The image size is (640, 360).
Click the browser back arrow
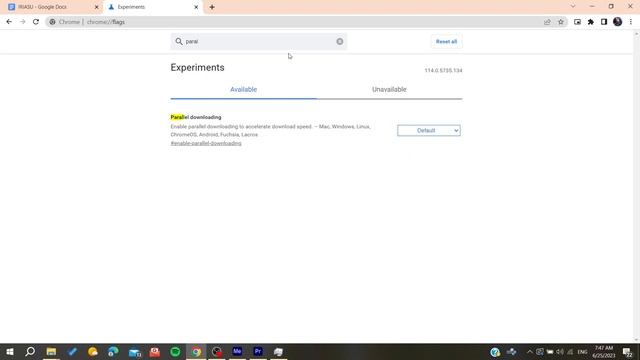[9, 22]
